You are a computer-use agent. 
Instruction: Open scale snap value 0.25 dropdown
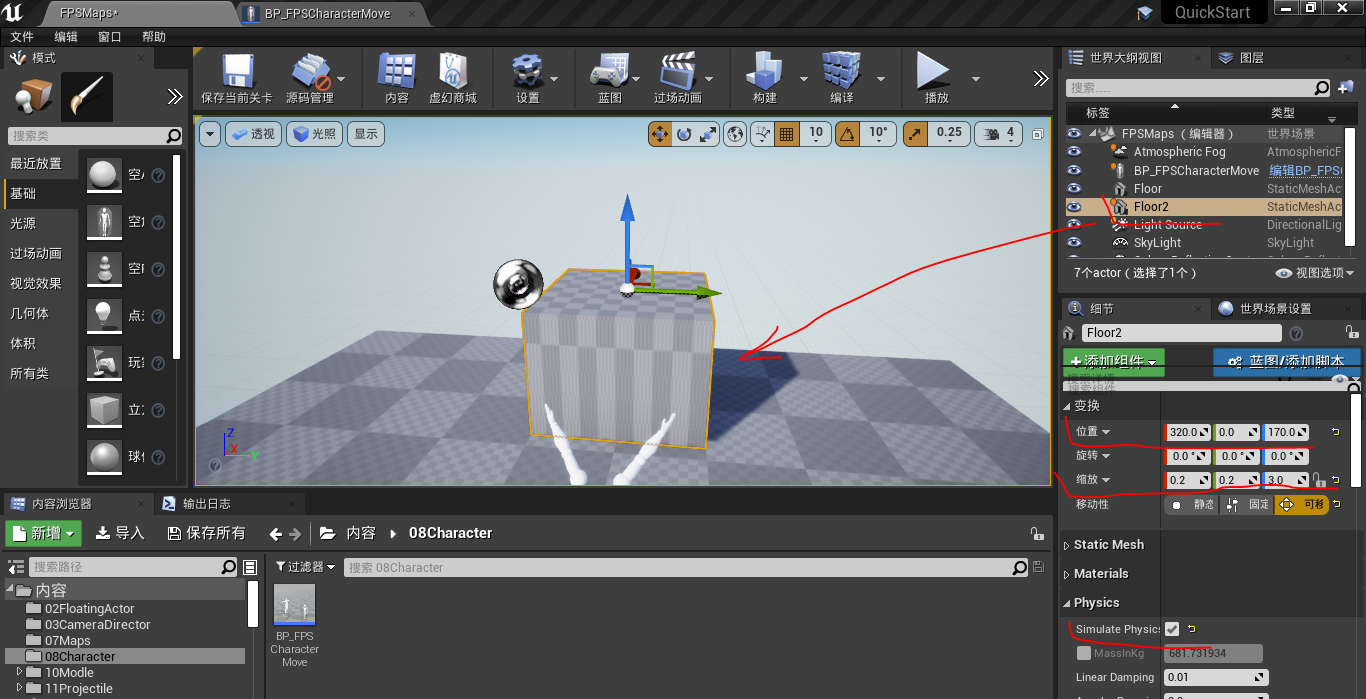[948, 133]
